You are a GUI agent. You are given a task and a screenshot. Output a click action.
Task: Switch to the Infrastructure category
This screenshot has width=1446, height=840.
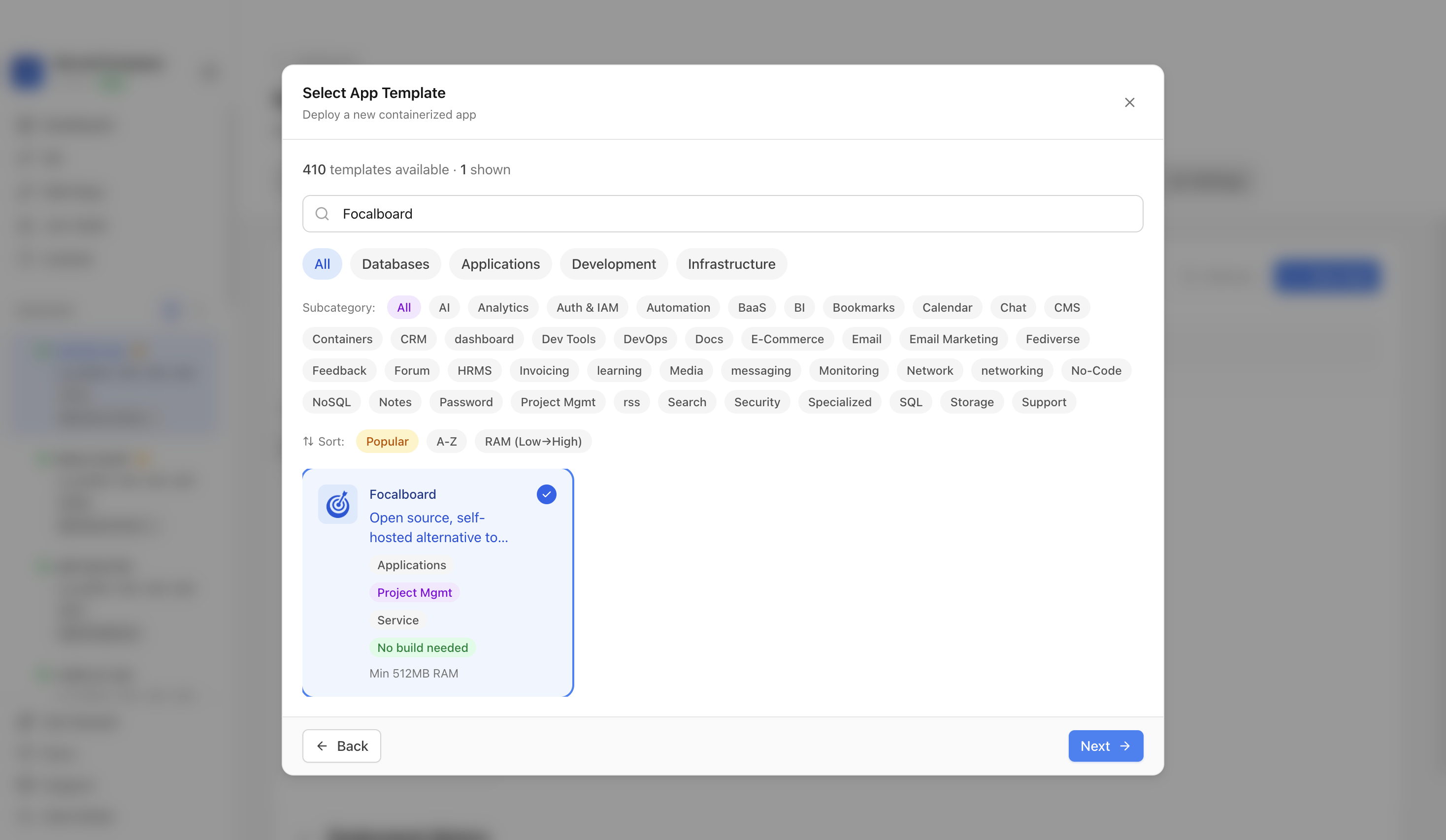tap(731, 264)
